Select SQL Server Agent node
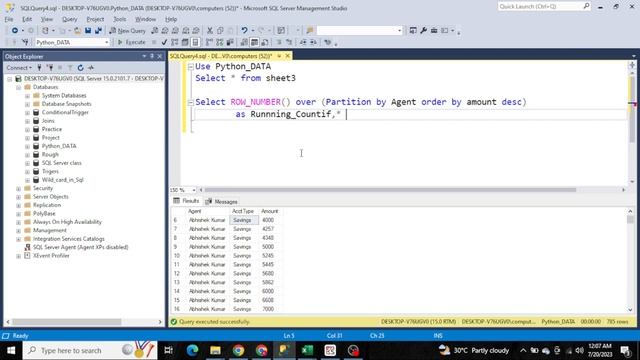Viewport: 640px width, 360px height. tap(80, 247)
